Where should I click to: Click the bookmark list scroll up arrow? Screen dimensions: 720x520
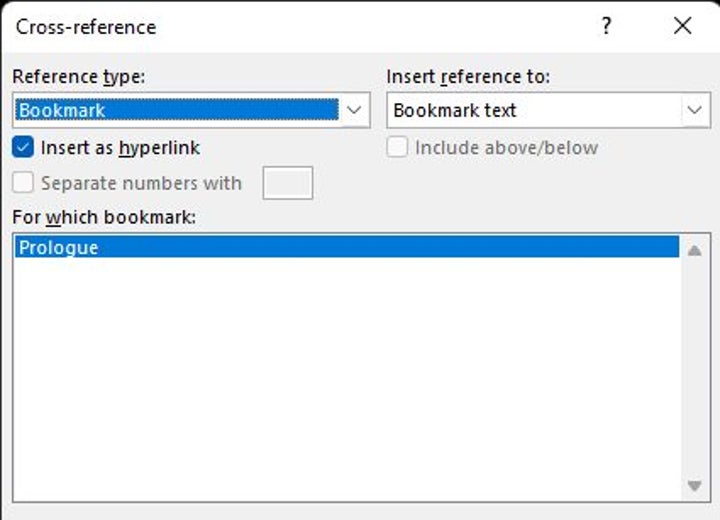[694, 250]
